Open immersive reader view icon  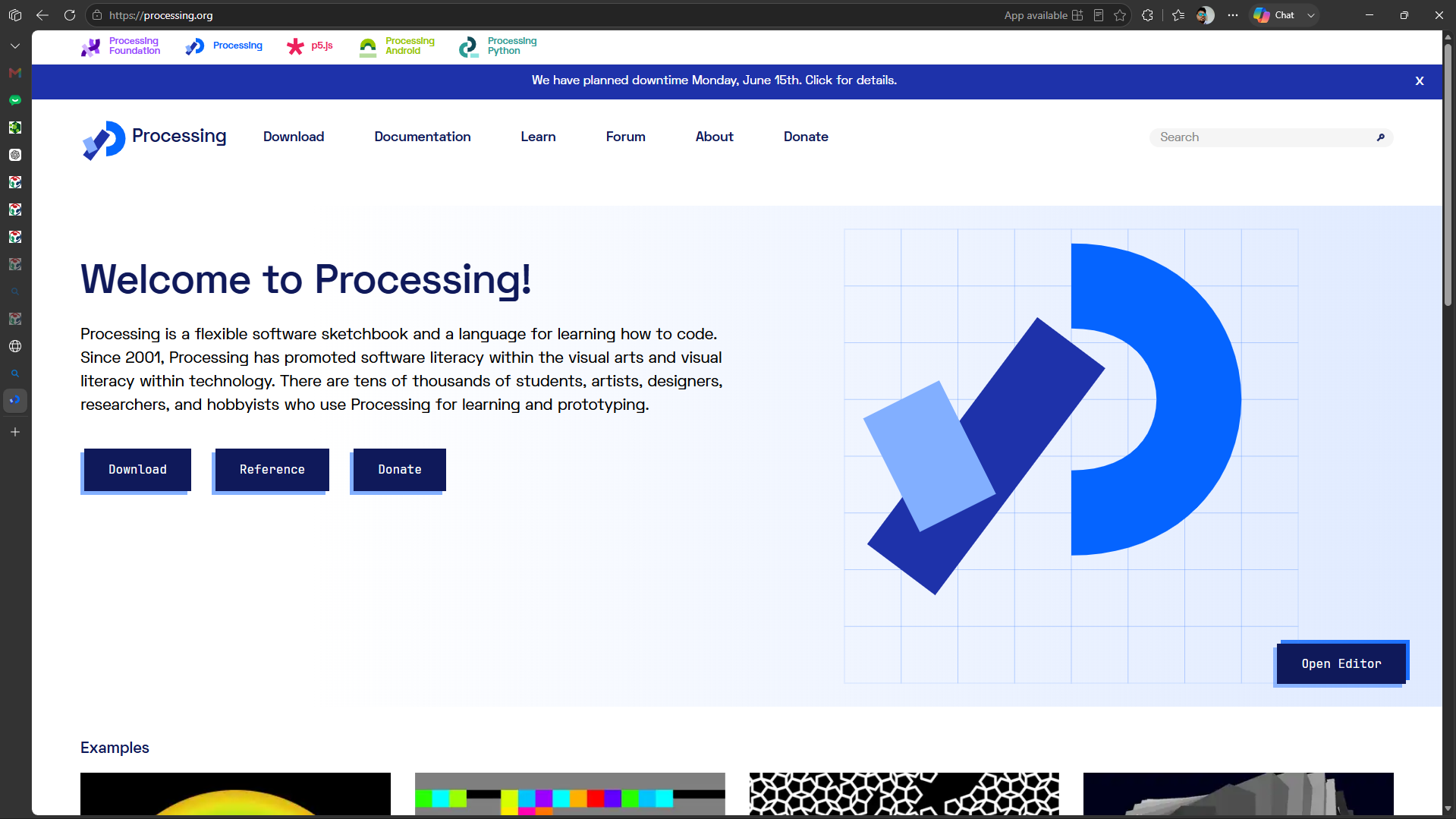coord(1099,15)
